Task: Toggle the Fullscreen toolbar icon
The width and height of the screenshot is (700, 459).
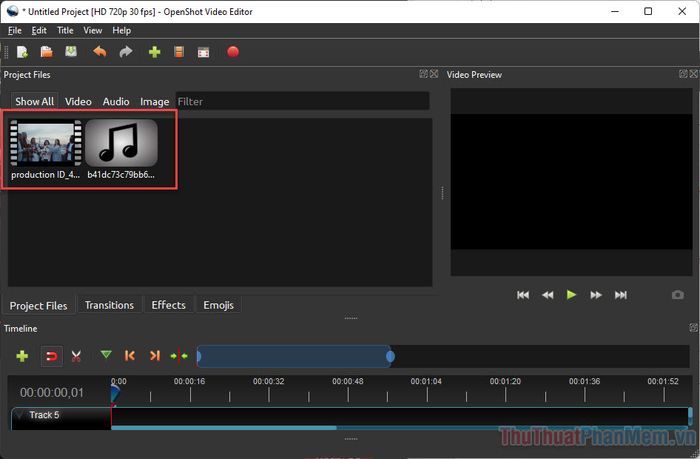Action: tap(204, 52)
